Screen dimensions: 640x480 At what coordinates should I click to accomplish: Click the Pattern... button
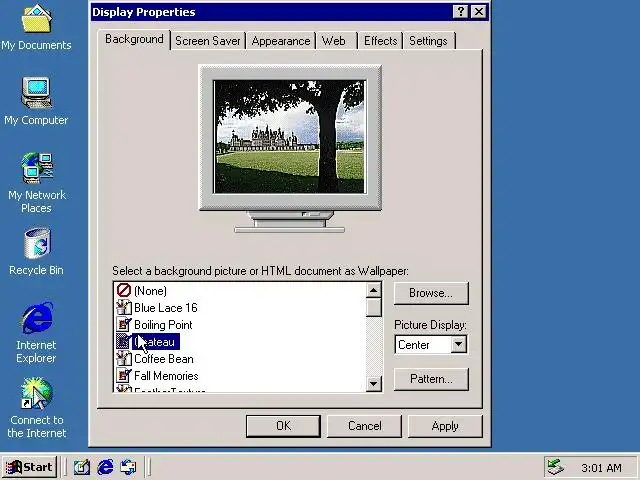point(431,379)
